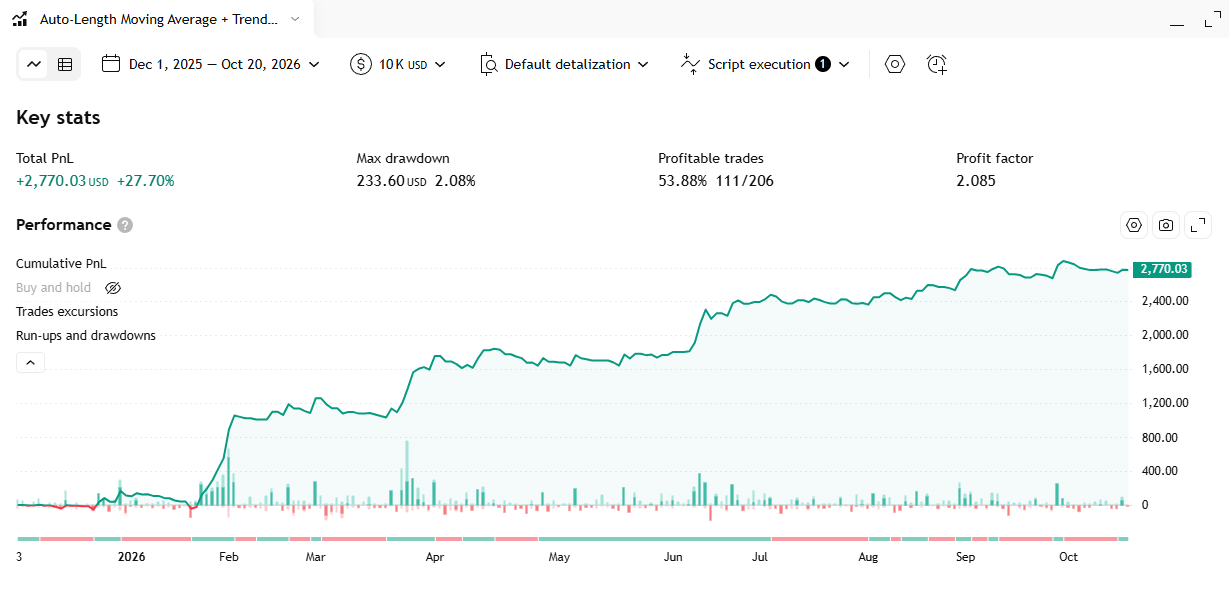
Task: Maximize the strategy tester panel
Action: tap(1213, 19)
